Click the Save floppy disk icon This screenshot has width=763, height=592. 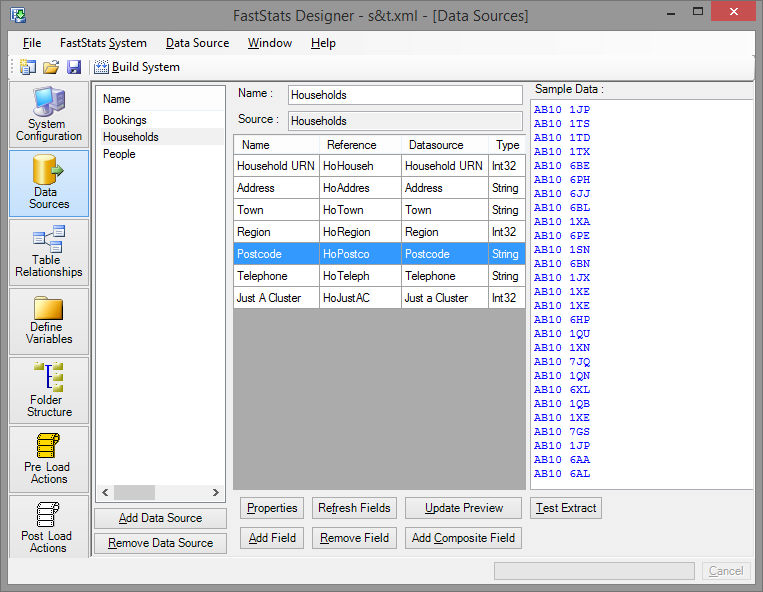73,67
